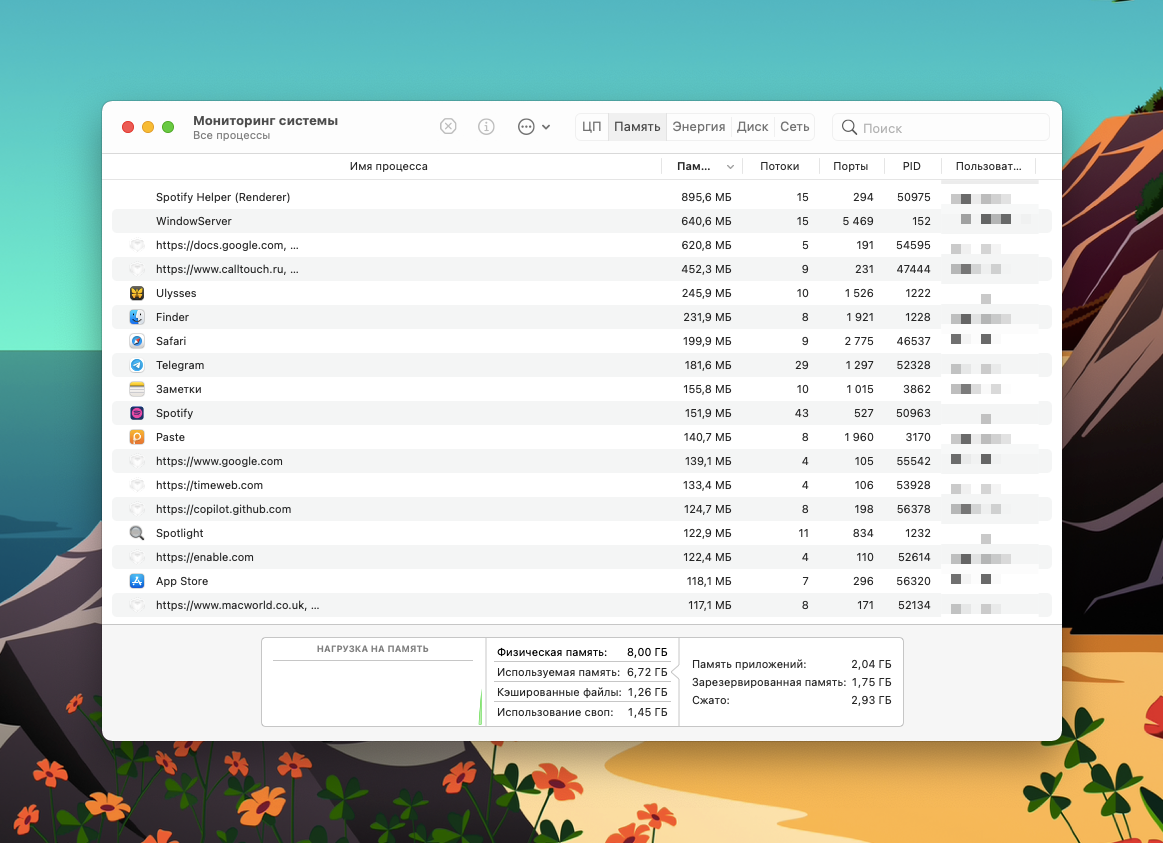Maximize window with the green button
The width and height of the screenshot is (1163, 843).
pyautogui.click(x=168, y=127)
